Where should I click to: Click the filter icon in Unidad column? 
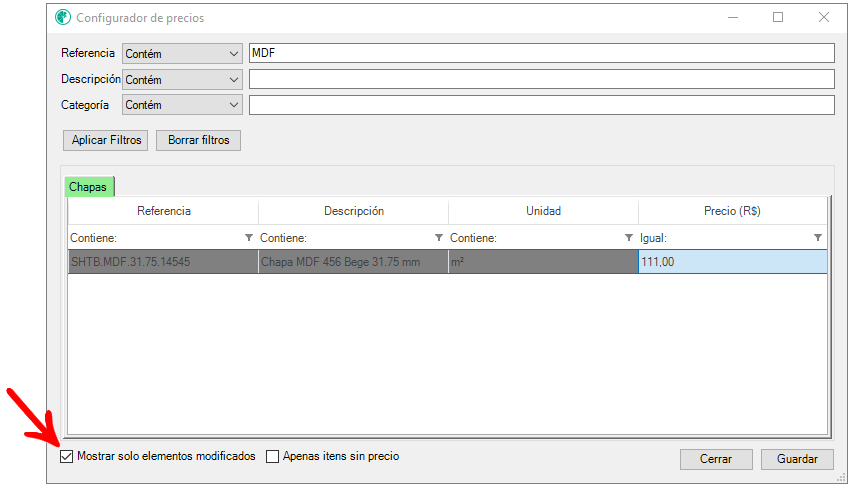[x=629, y=238]
